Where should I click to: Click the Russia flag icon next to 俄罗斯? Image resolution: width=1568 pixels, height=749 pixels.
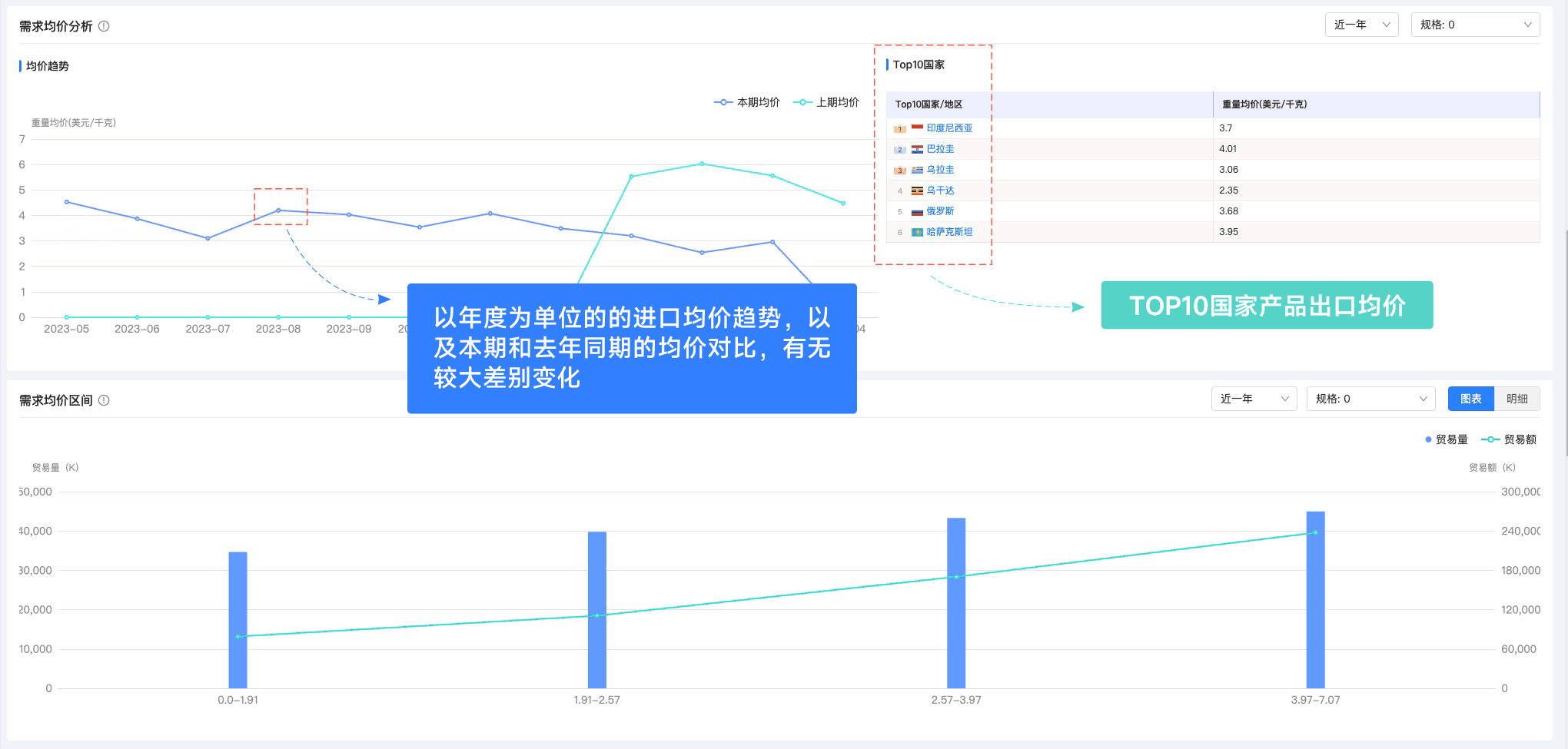coord(917,210)
